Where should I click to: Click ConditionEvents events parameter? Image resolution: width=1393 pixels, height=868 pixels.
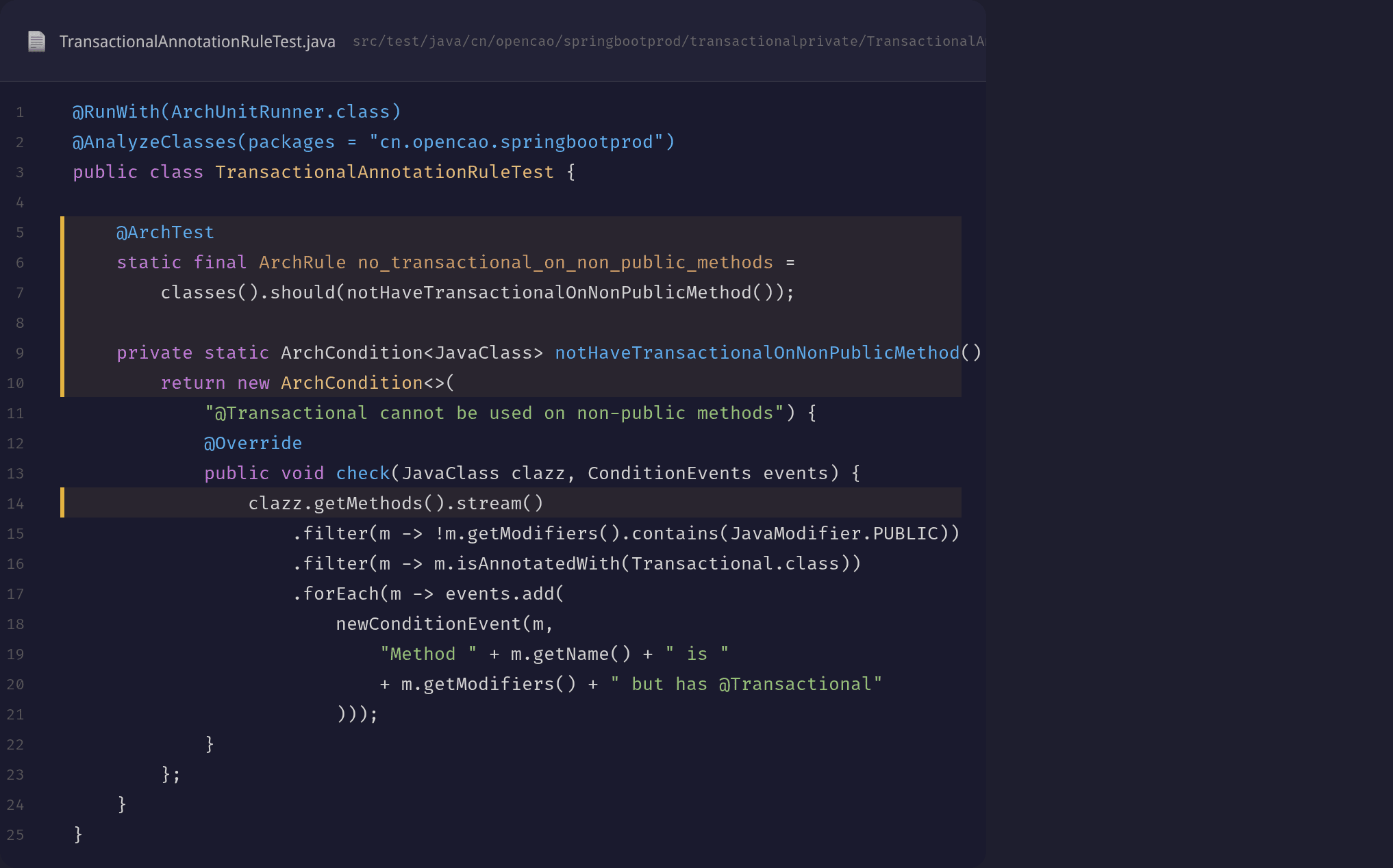pyautogui.click(x=708, y=474)
